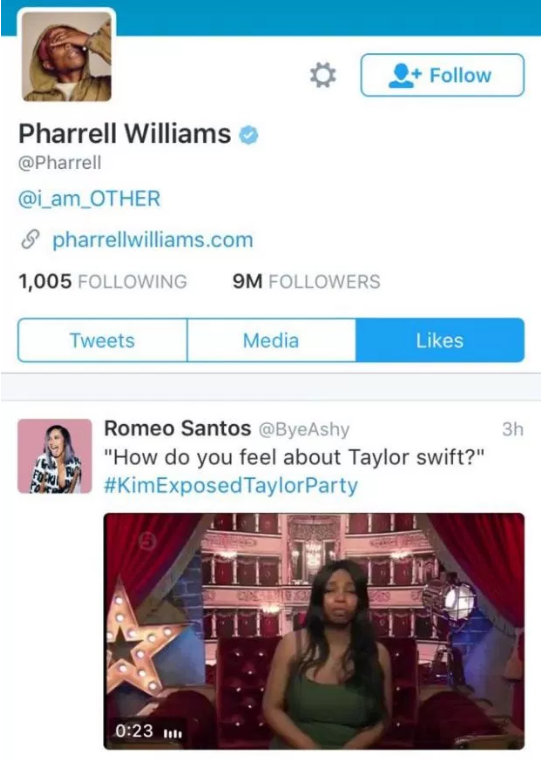542x763 pixels.
Task: Open the @ByeAshy handle
Action: click(x=304, y=430)
